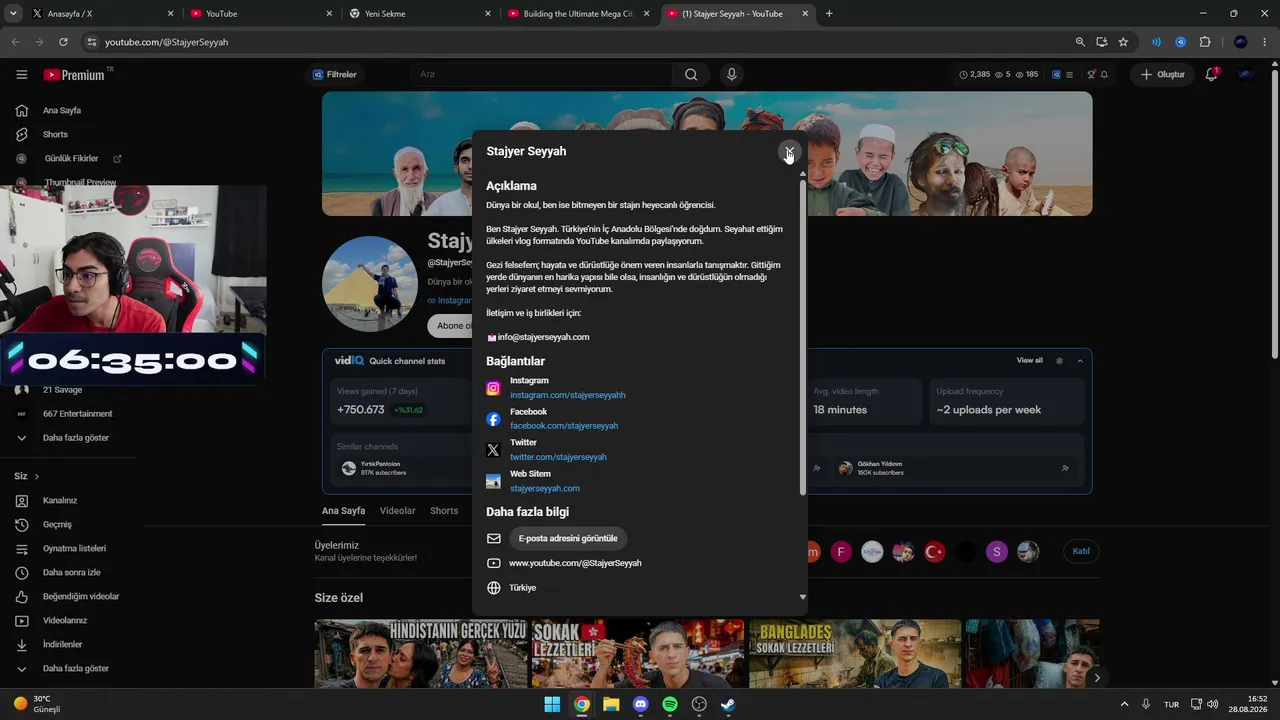Open the Chrome tab search dropdown
This screenshot has height=720, width=1280.
tap(13, 14)
